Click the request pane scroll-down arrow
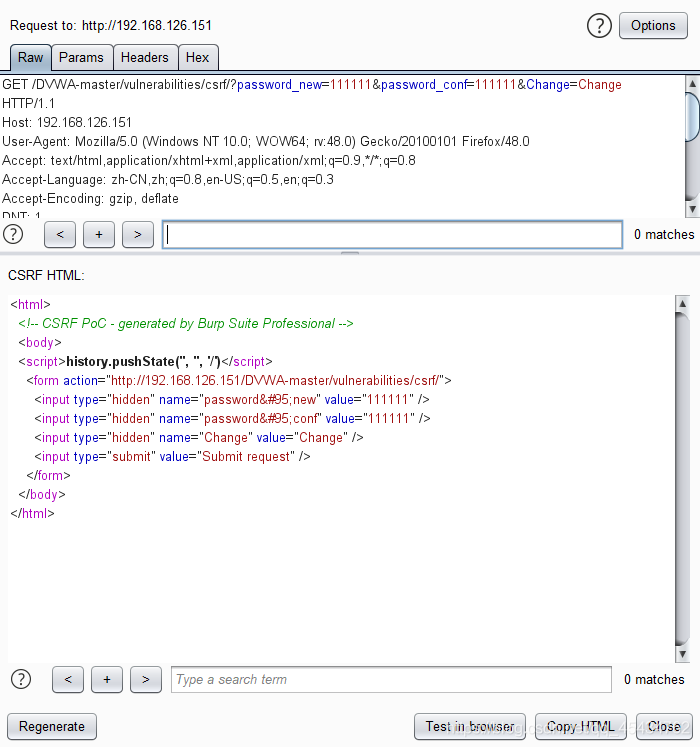 (692, 210)
